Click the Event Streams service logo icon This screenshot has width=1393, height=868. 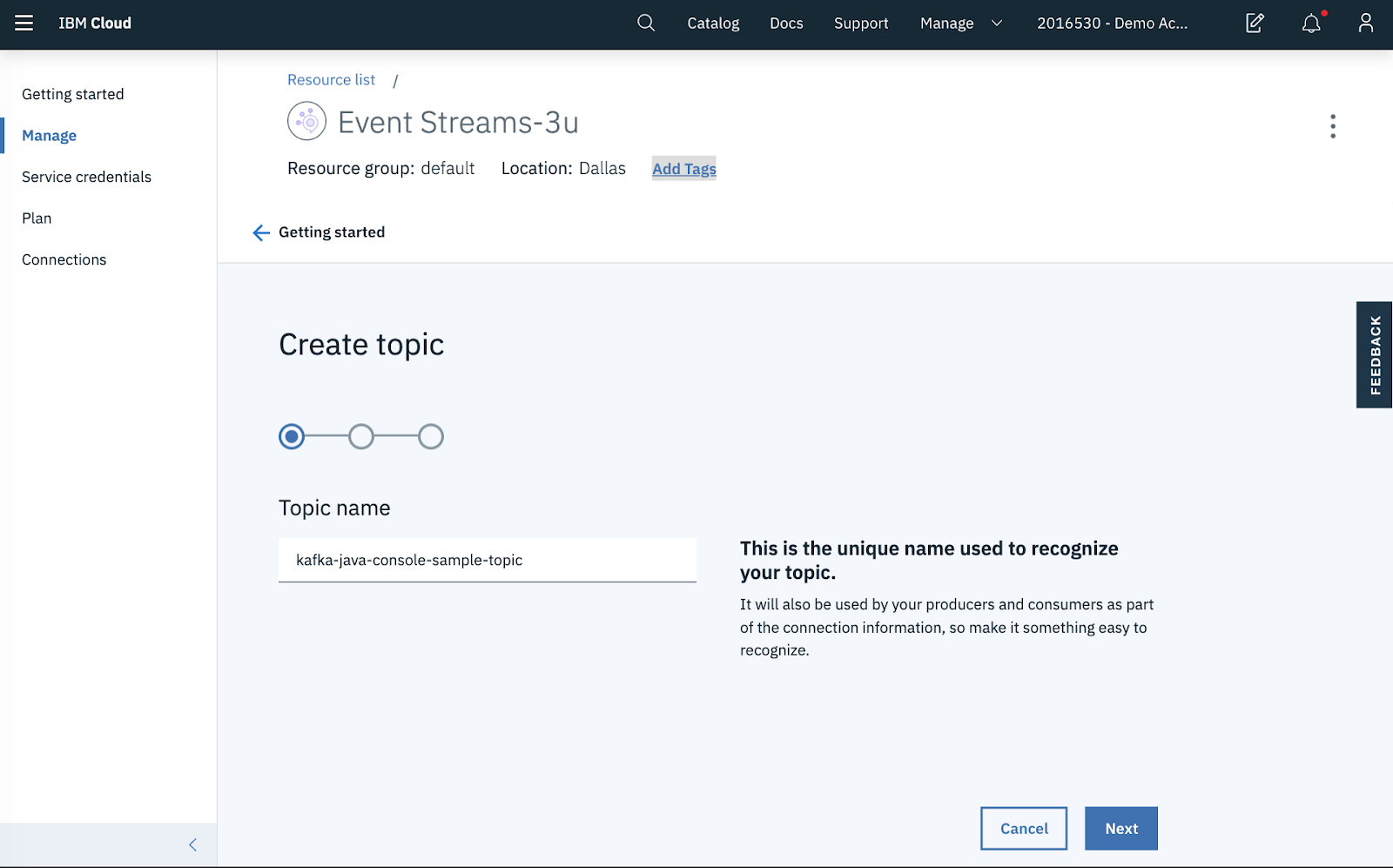click(306, 121)
